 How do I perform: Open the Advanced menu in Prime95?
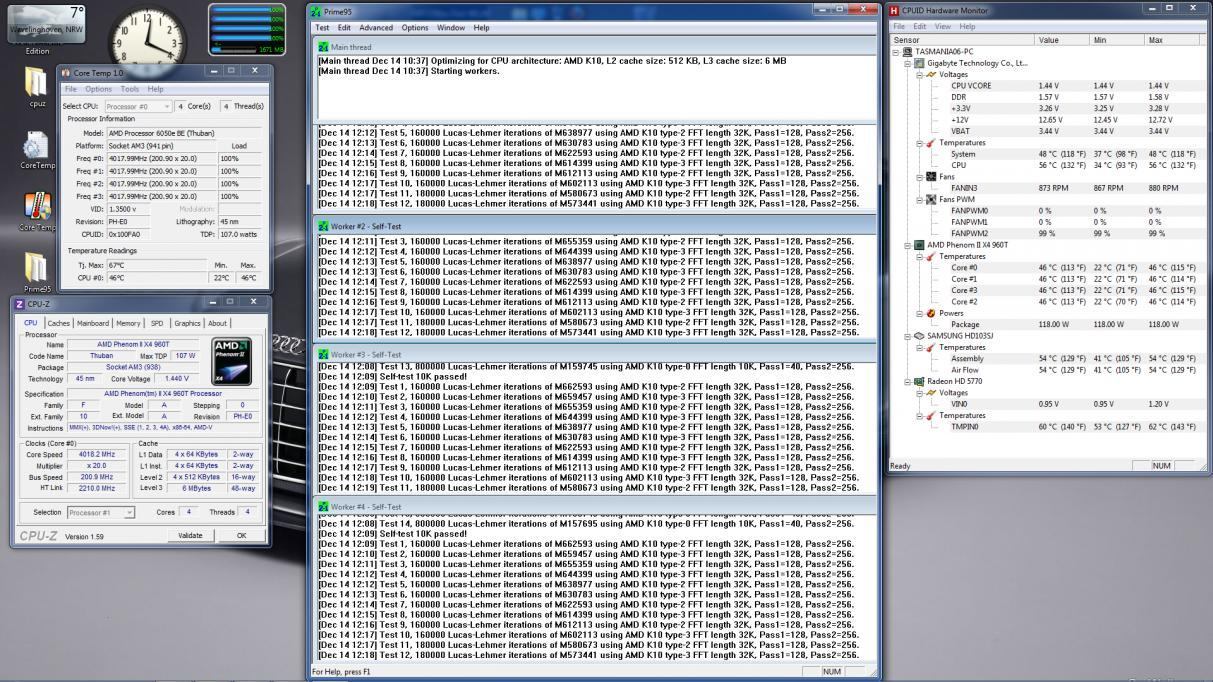pos(376,28)
